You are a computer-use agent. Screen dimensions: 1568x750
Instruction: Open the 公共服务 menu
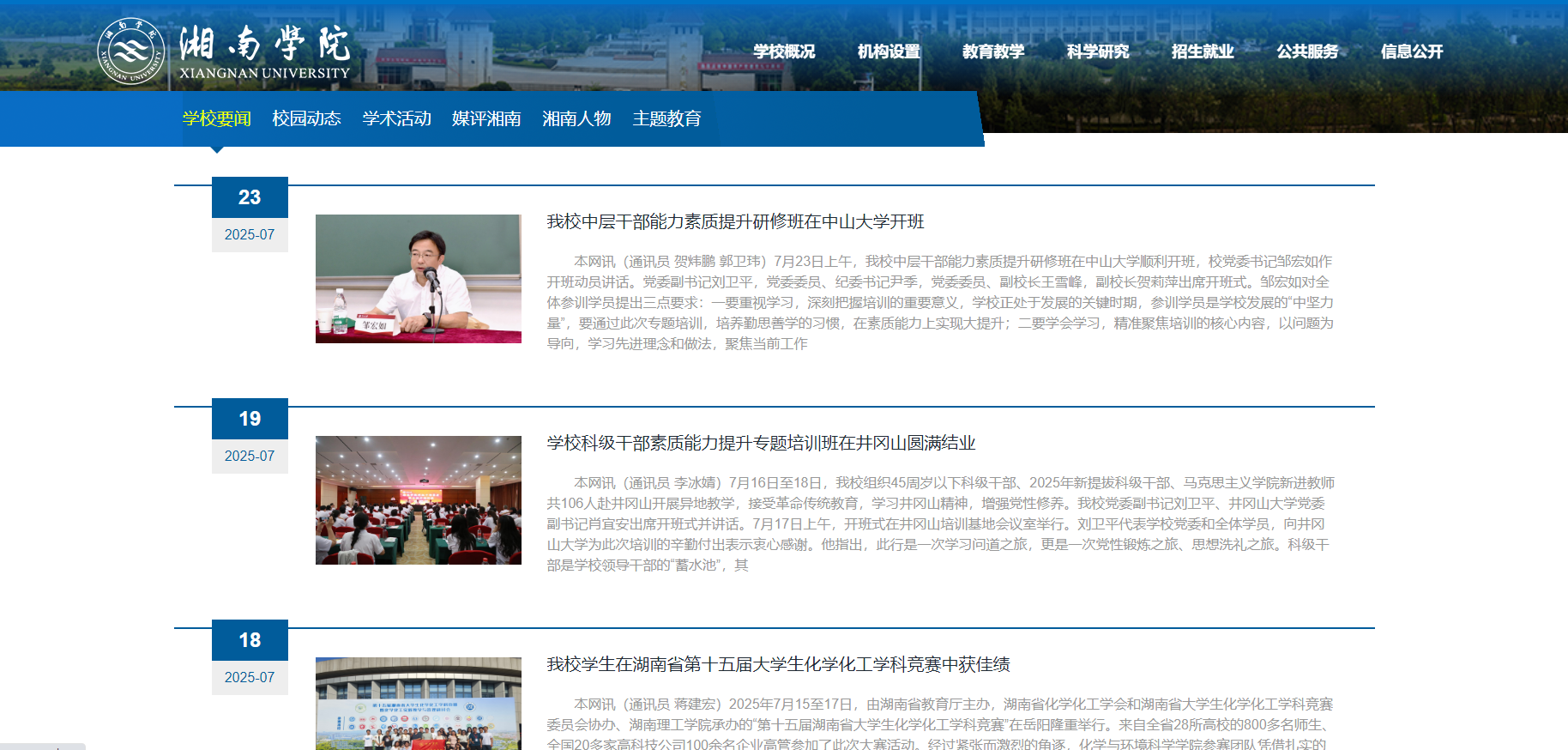click(x=1307, y=51)
